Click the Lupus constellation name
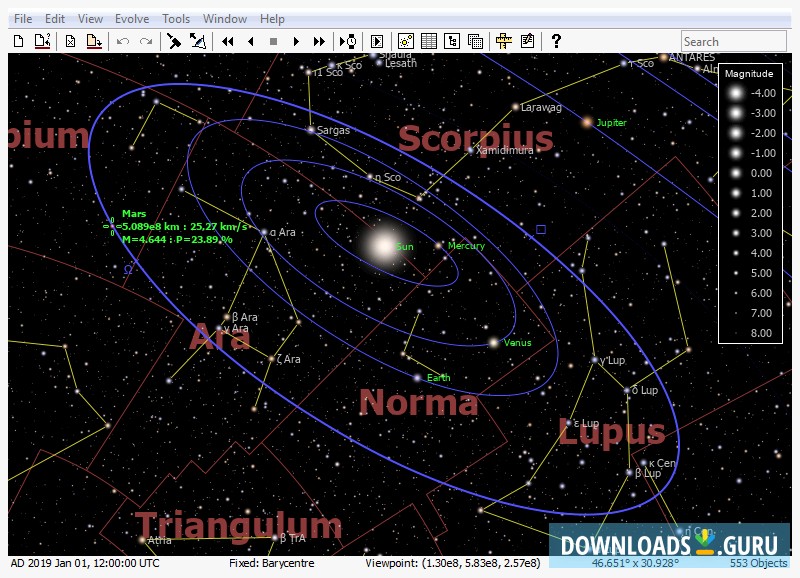Viewport: 800px width, 578px height. [612, 432]
